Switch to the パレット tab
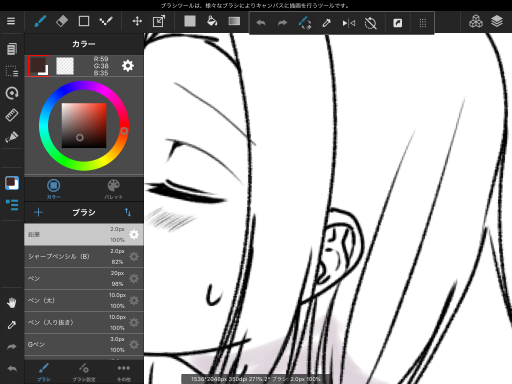The image size is (512, 384). point(113,189)
